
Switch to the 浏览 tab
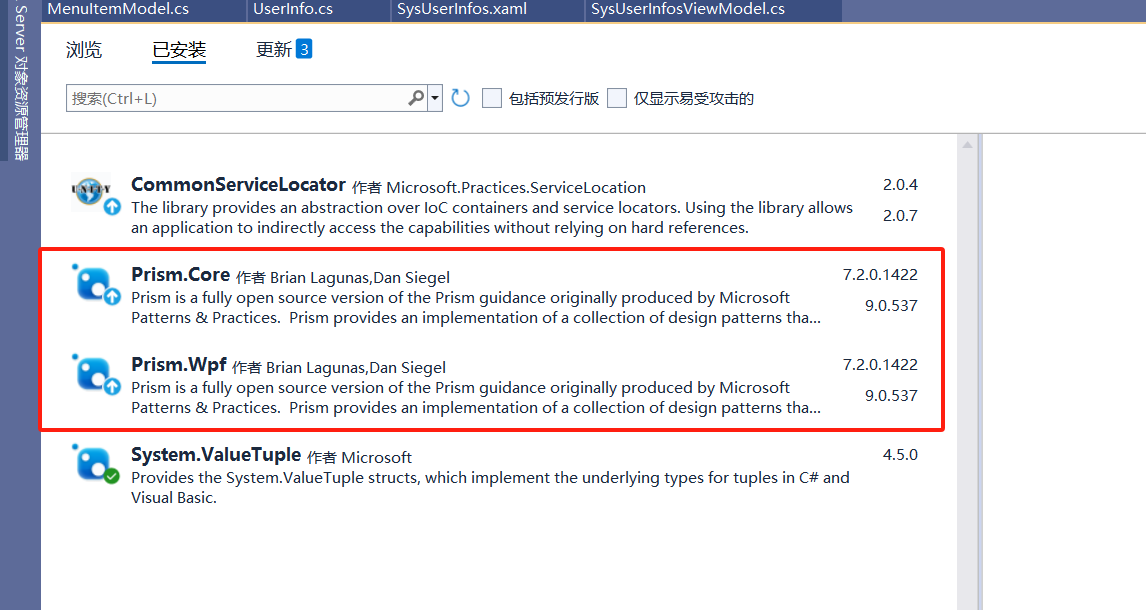pos(84,50)
